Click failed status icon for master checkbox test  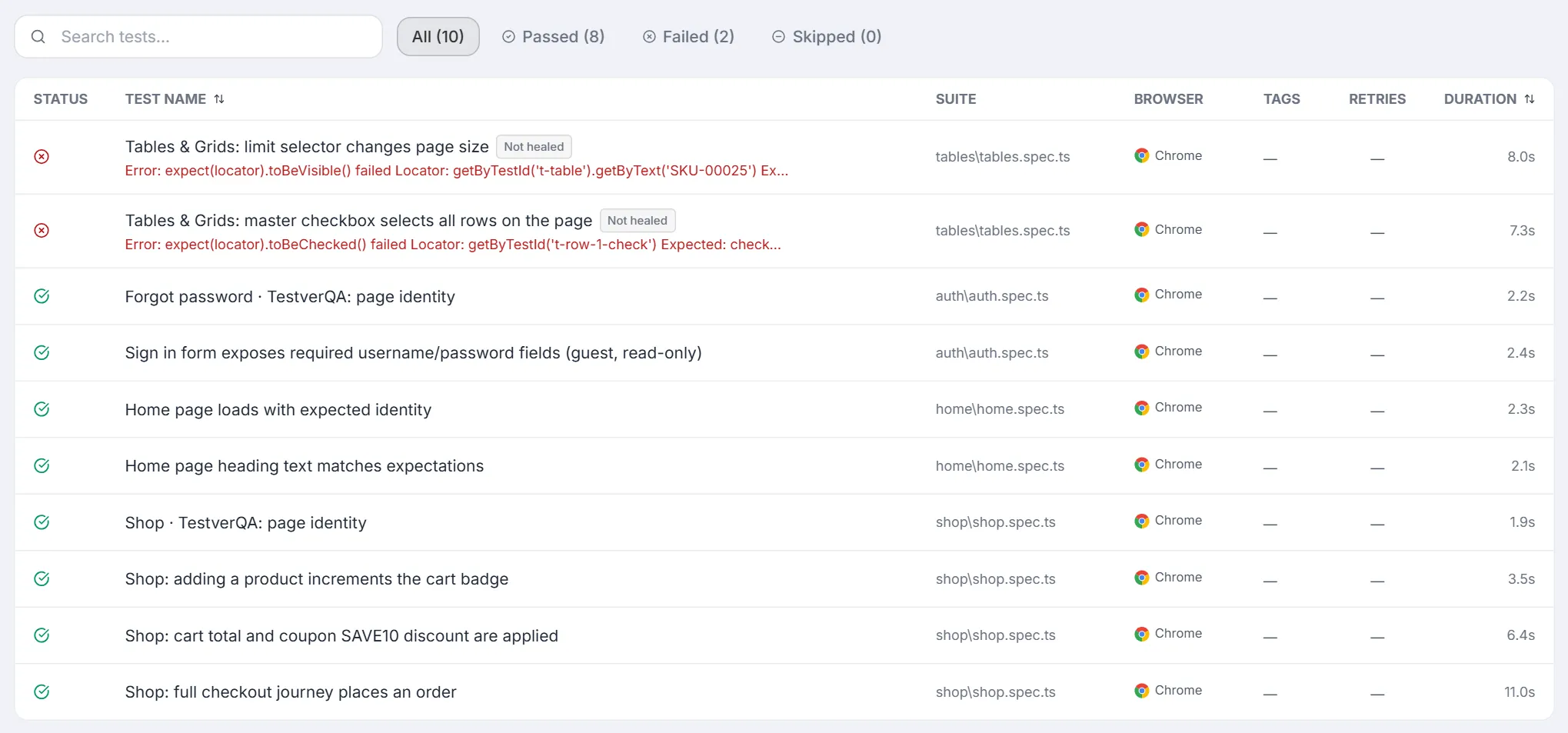pos(42,231)
